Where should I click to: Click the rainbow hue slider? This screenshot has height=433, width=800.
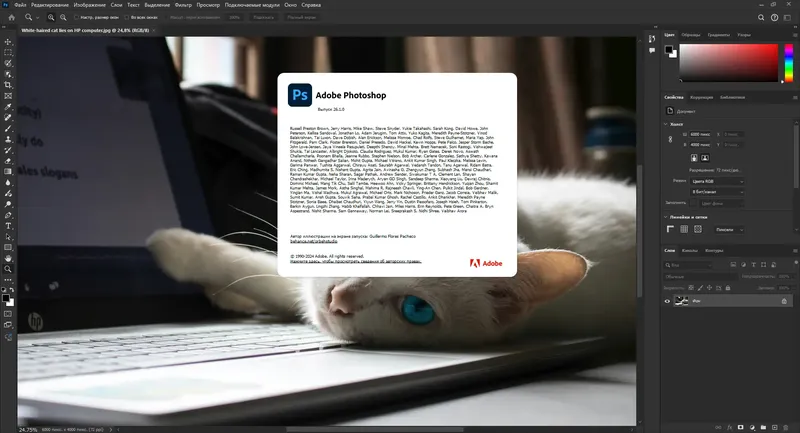point(789,63)
